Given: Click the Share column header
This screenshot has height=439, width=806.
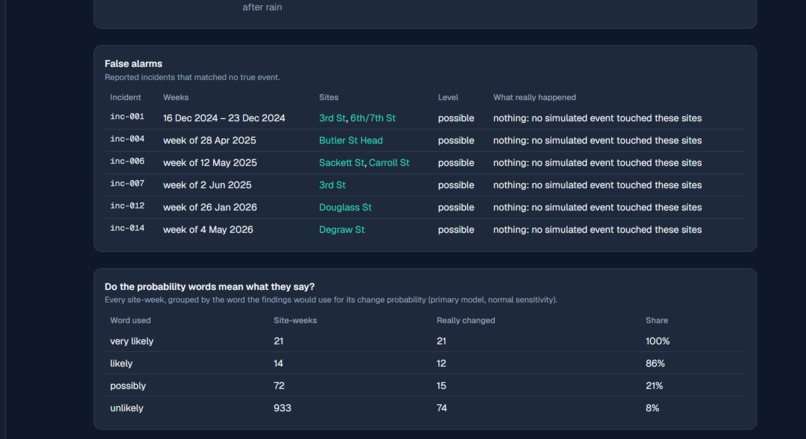Looking at the screenshot, I should tap(656, 320).
